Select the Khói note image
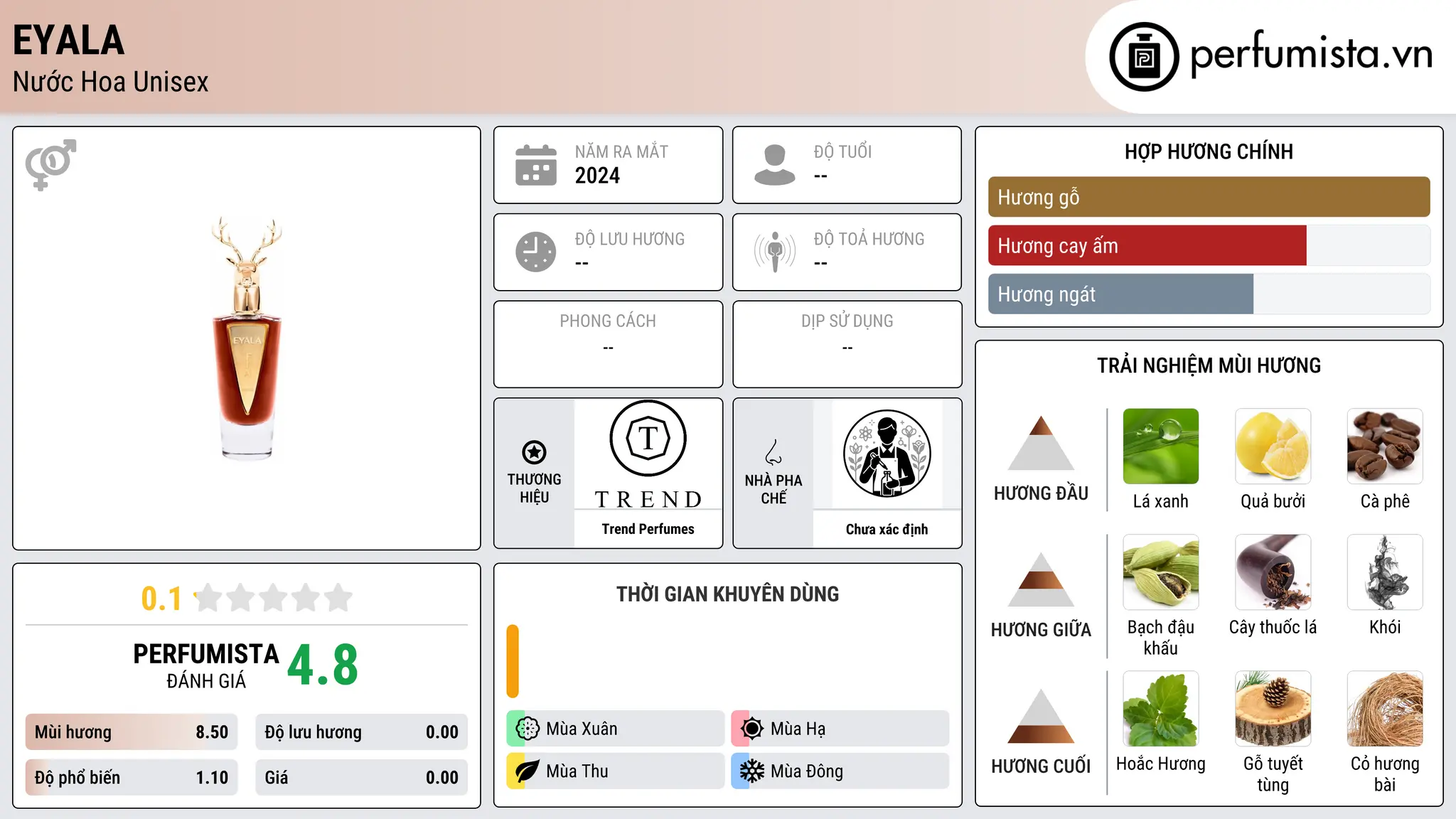Screen dimensions: 1456x819 click(x=1385, y=572)
